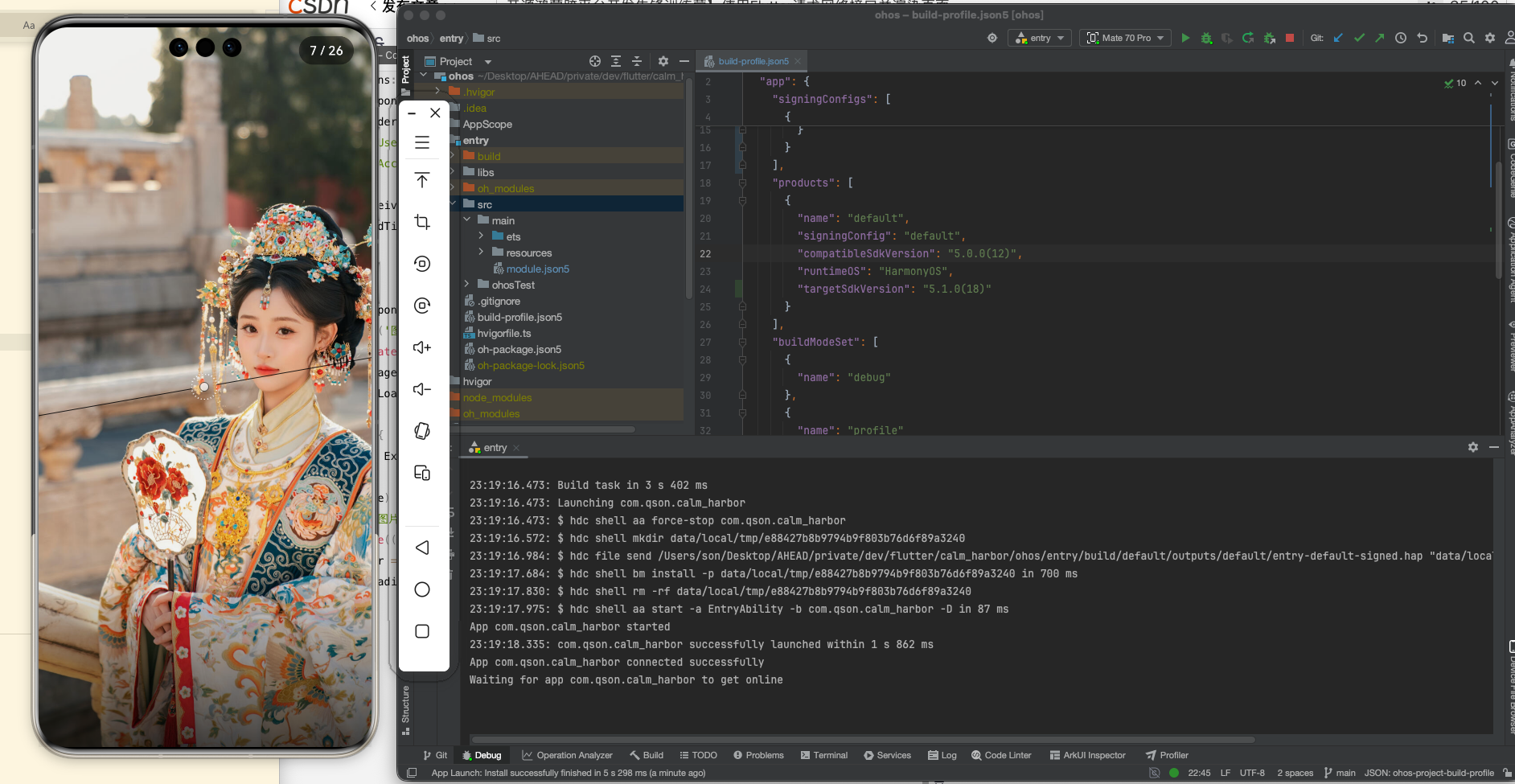
Task: Click emulator home circle navigation button
Action: pos(422,589)
